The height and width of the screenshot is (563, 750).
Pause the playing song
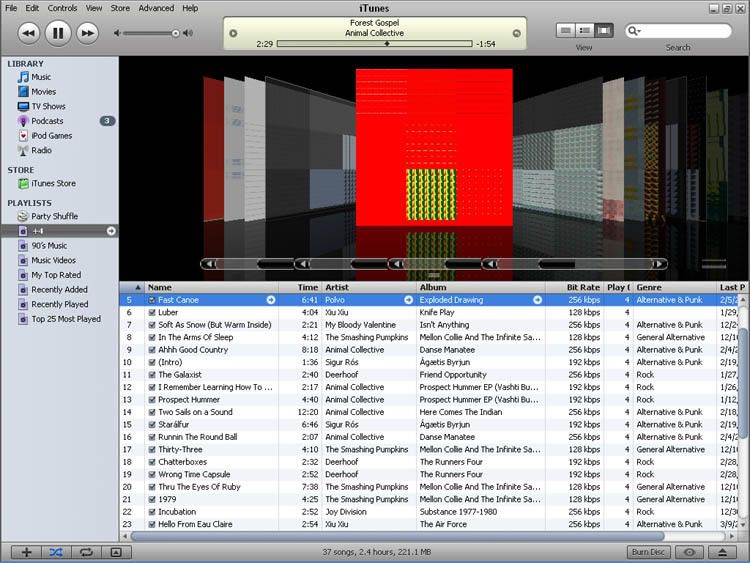[58, 33]
